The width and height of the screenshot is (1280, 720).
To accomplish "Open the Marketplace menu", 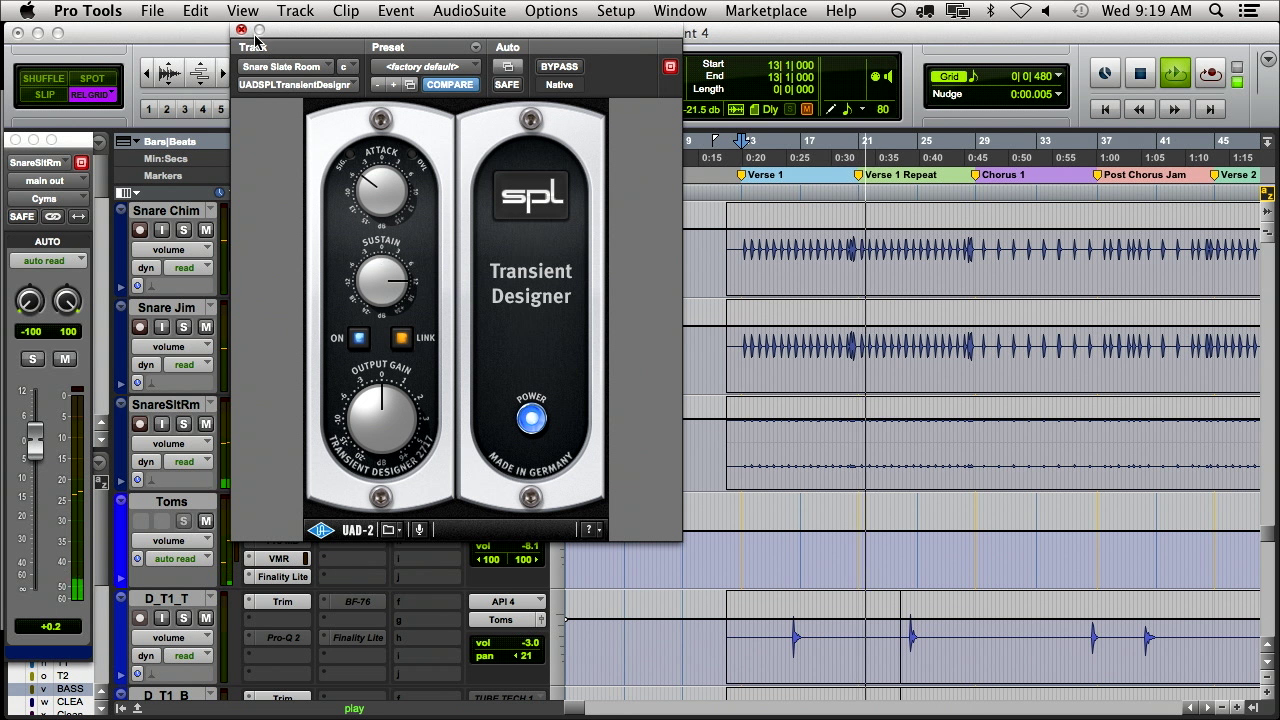I will (x=766, y=11).
